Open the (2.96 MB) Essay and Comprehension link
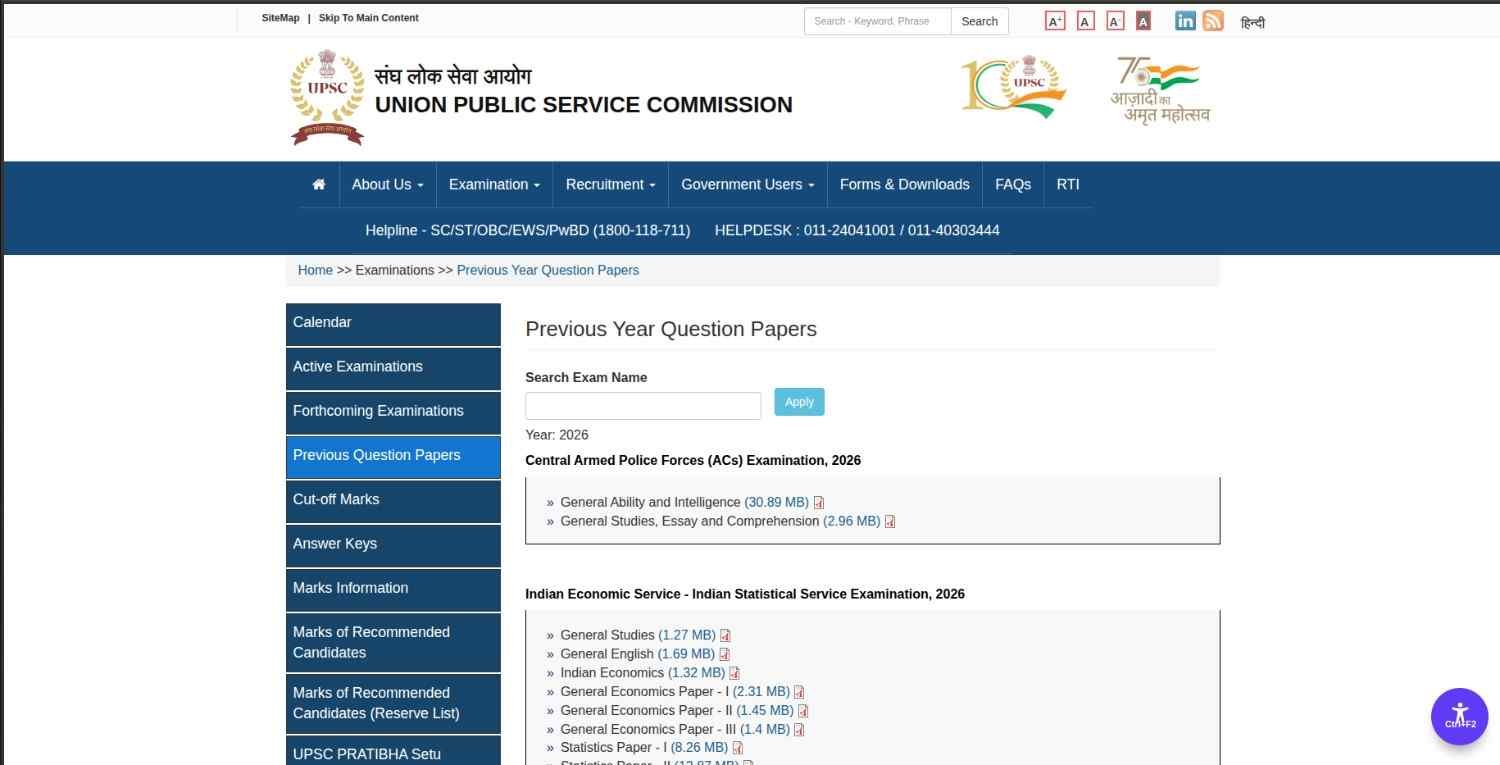 click(x=852, y=522)
